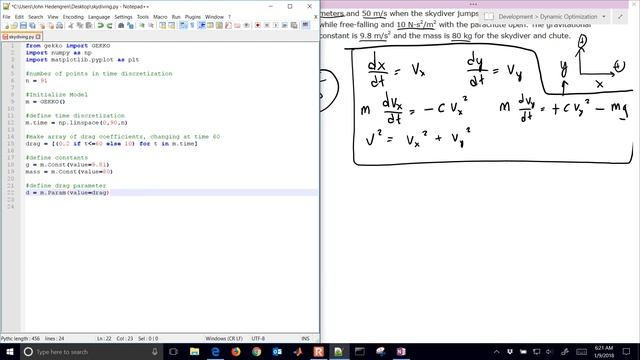Toggle the indent guide icon
Screen dimensions: 640x360
click(201, 25)
